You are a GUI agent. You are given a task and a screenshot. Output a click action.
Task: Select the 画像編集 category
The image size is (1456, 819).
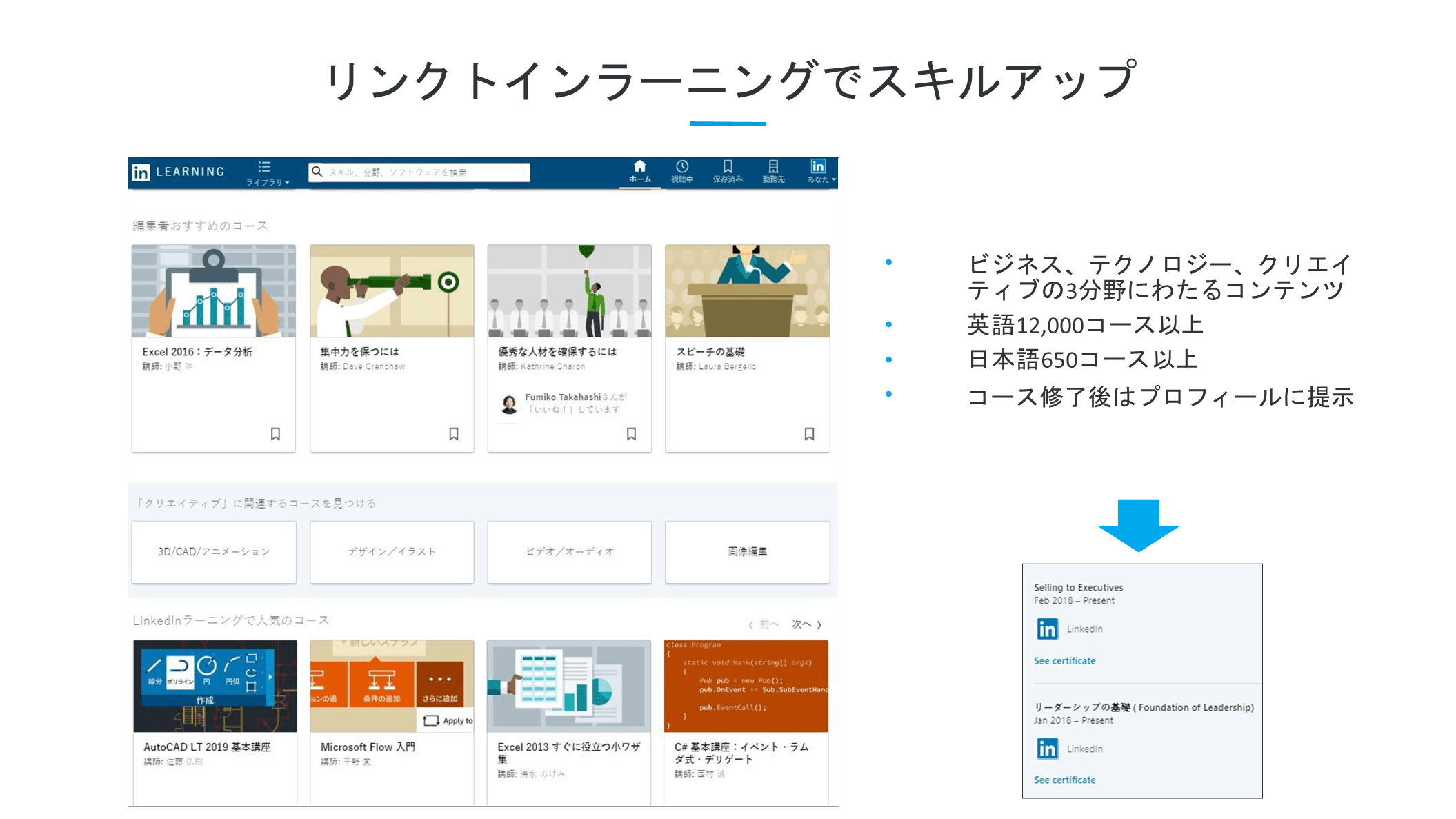(x=748, y=552)
